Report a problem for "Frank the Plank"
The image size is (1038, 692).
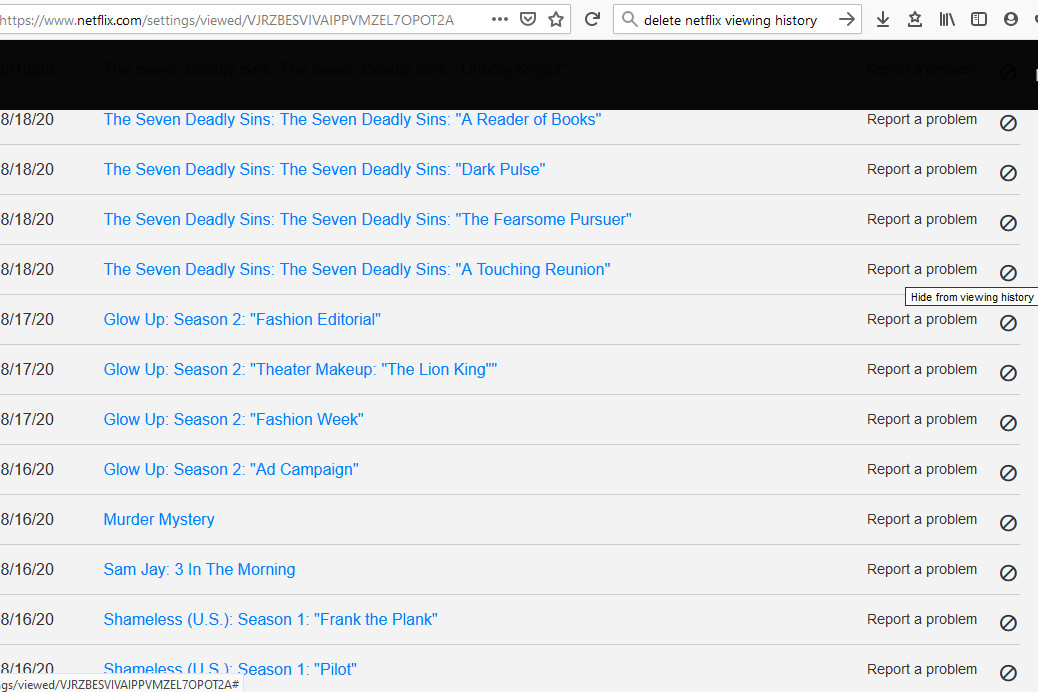pos(922,619)
